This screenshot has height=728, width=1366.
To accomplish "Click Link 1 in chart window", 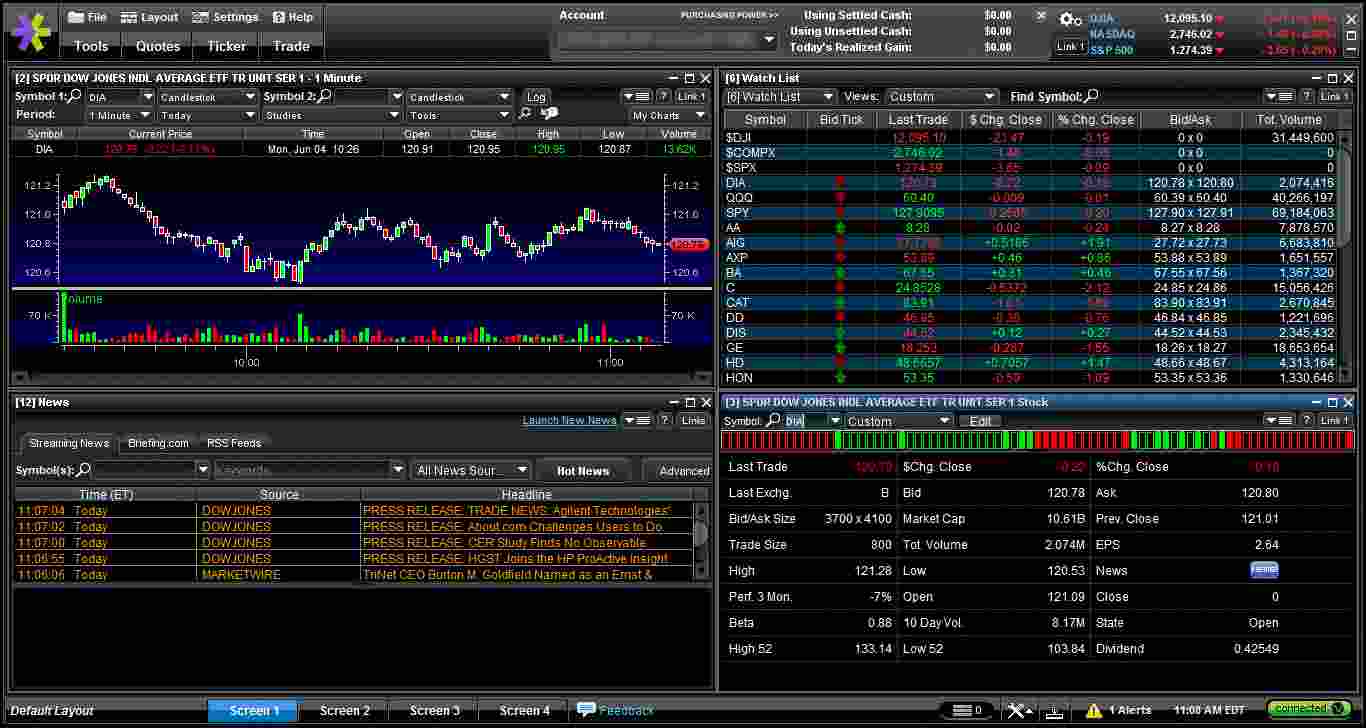I will point(691,96).
